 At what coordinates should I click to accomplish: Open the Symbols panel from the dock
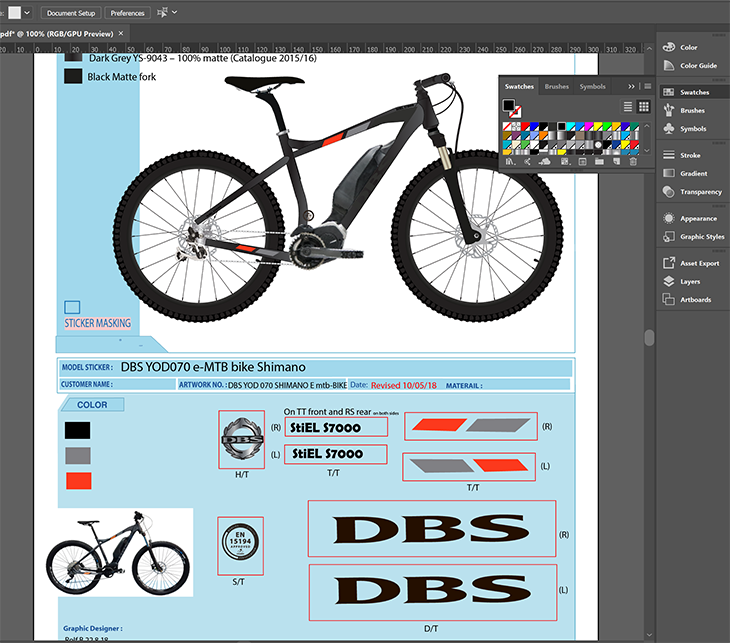click(x=669, y=128)
